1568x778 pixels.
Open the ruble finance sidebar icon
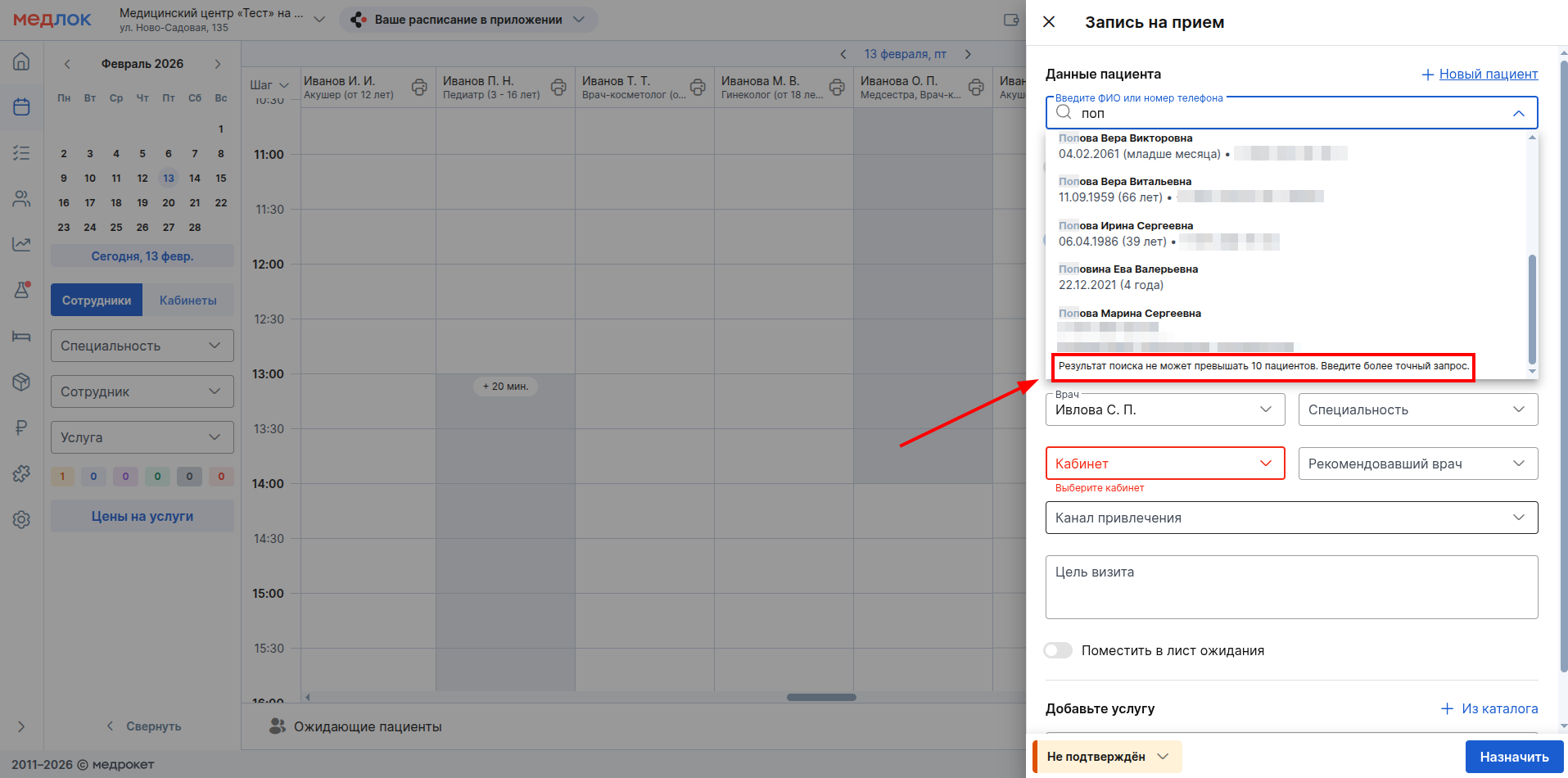coord(21,427)
